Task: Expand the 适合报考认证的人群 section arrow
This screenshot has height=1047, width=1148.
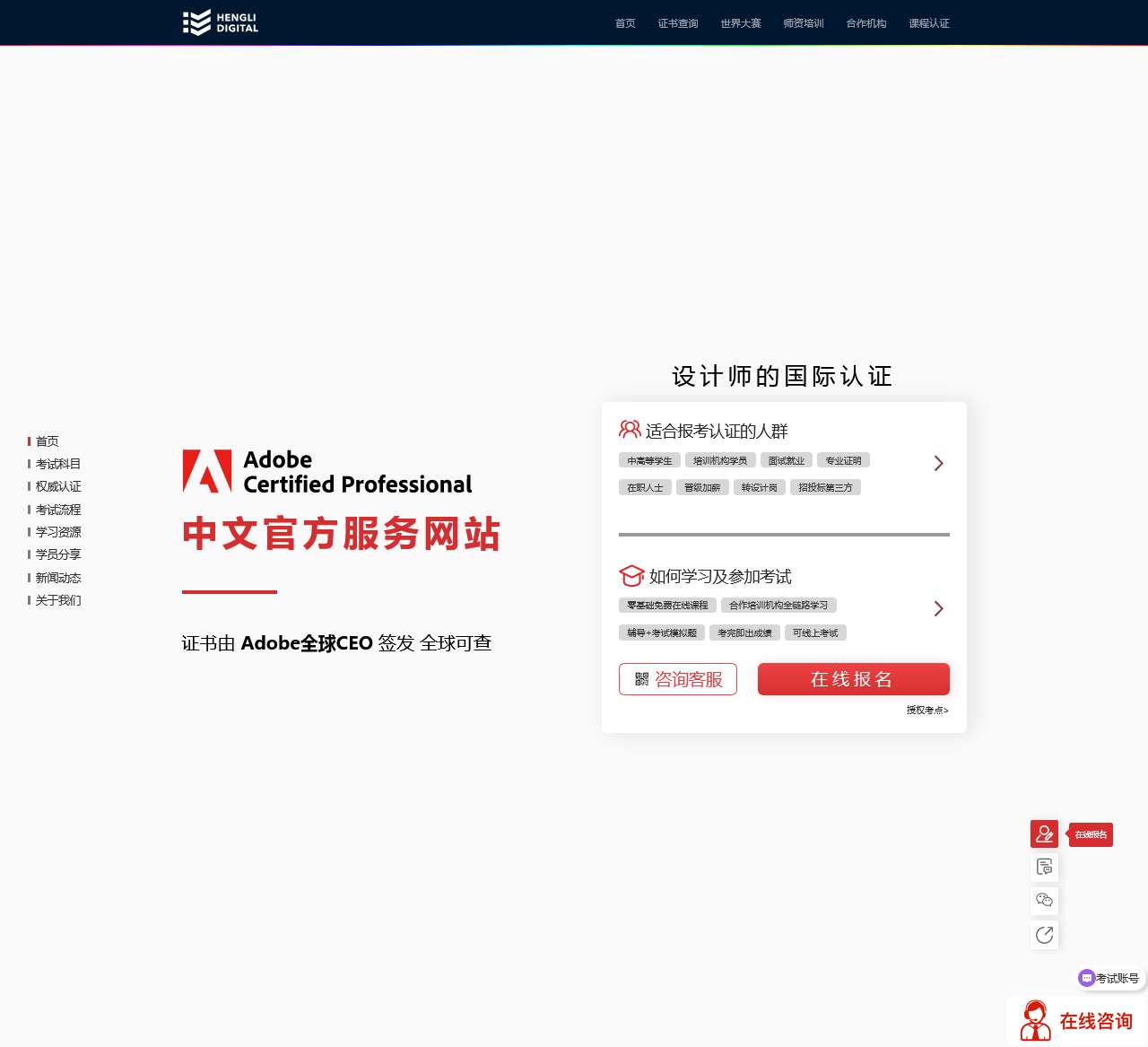Action: click(x=938, y=463)
